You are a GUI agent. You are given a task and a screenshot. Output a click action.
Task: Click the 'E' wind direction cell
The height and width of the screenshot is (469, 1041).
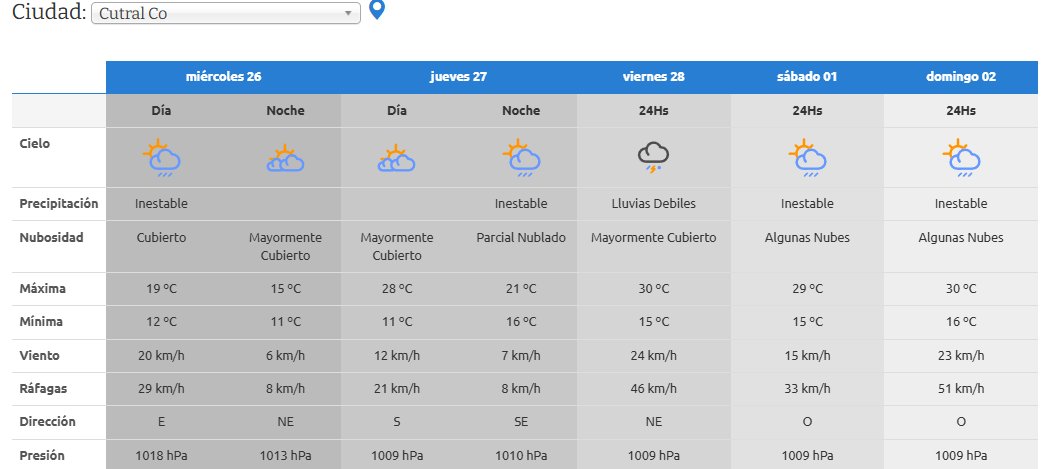161,422
